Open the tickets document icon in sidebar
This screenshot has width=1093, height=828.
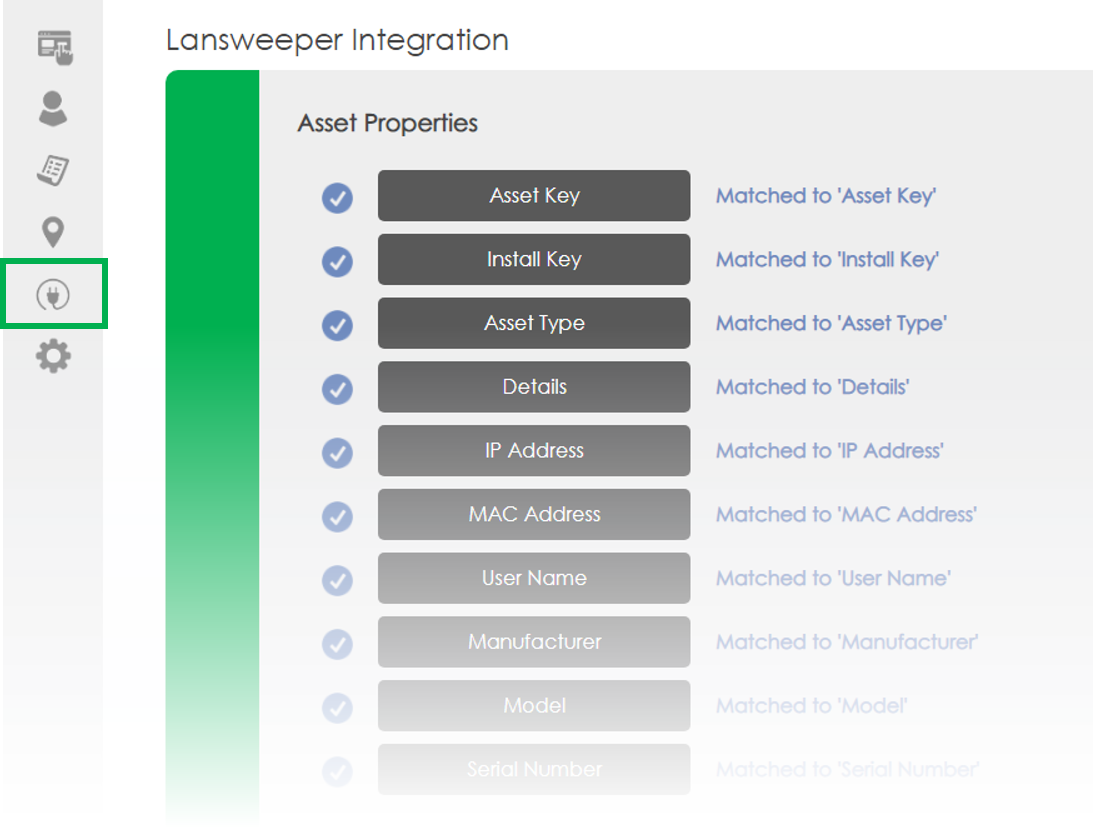coord(53,170)
